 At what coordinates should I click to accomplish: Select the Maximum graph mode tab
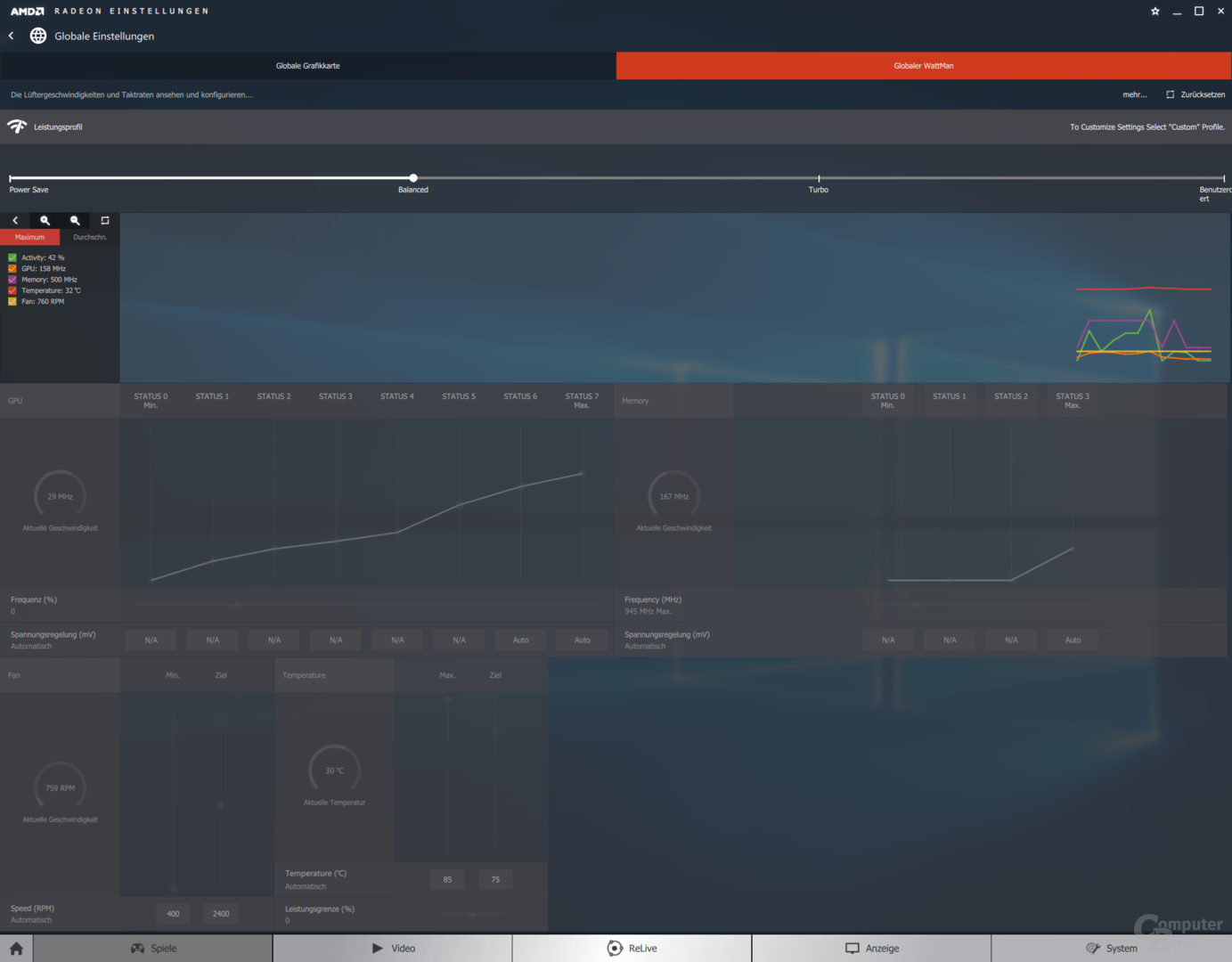click(29, 237)
